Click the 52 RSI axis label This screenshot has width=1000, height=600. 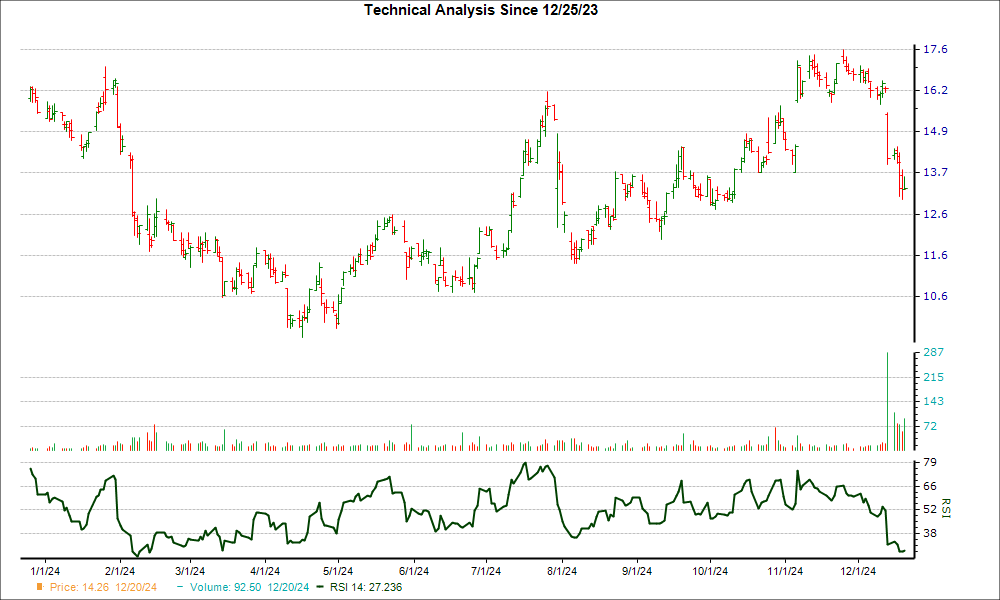(930, 509)
